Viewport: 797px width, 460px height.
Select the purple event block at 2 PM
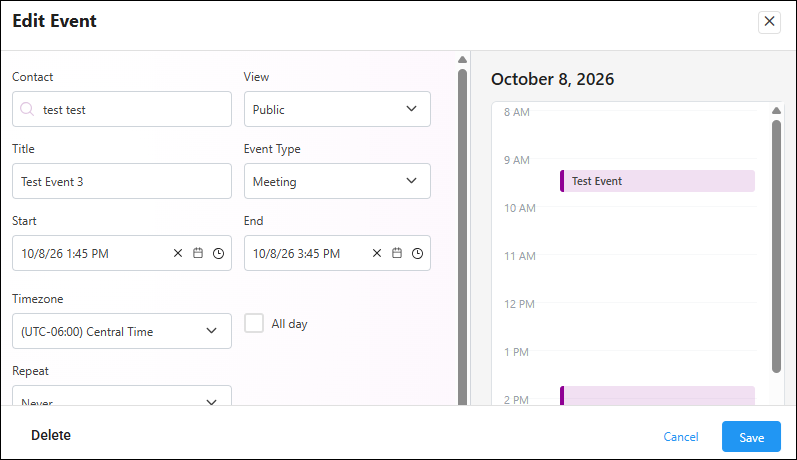tap(657, 395)
